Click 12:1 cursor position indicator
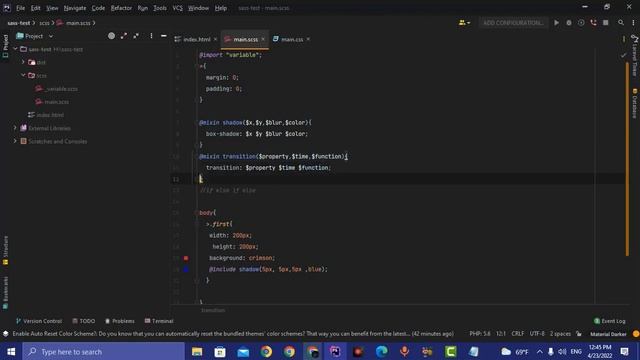This screenshot has height=360, width=640. pyautogui.click(x=501, y=333)
